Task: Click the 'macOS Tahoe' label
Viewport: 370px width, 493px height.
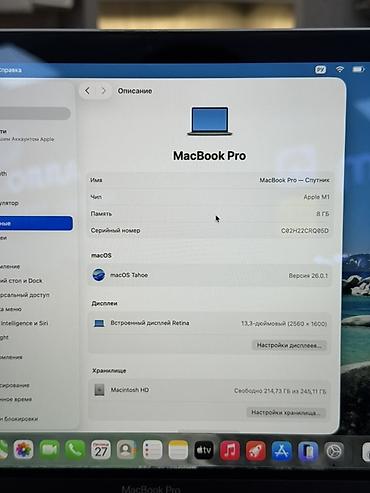Action: (129, 275)
